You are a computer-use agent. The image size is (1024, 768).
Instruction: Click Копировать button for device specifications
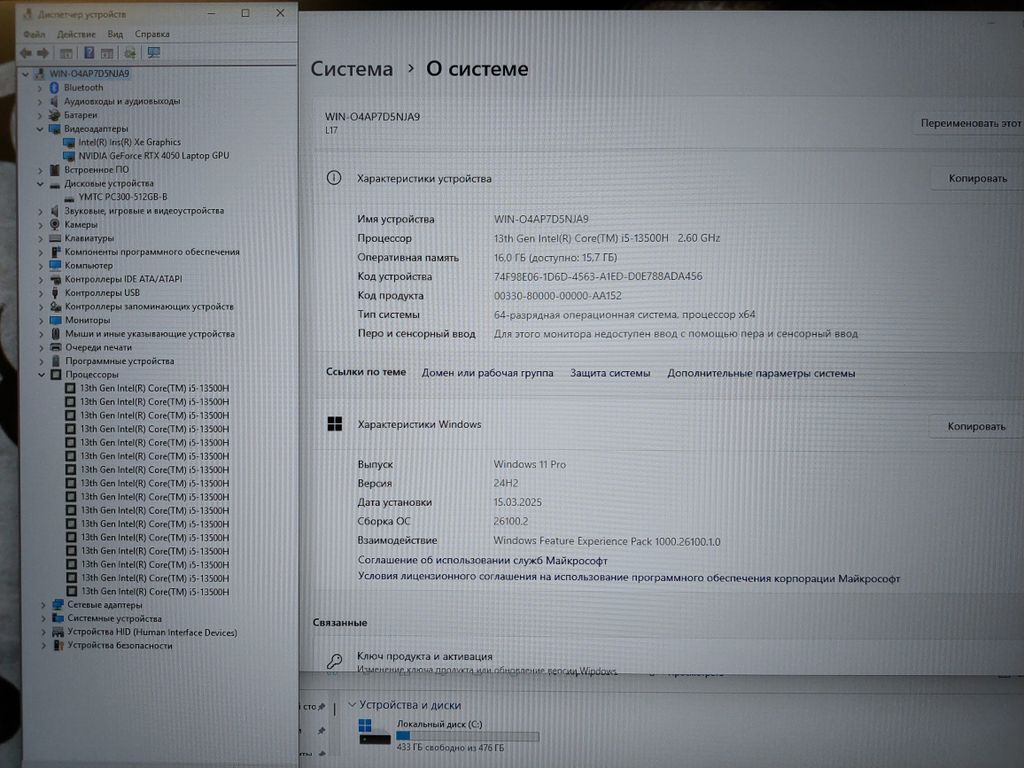click(x=976, y=178)
